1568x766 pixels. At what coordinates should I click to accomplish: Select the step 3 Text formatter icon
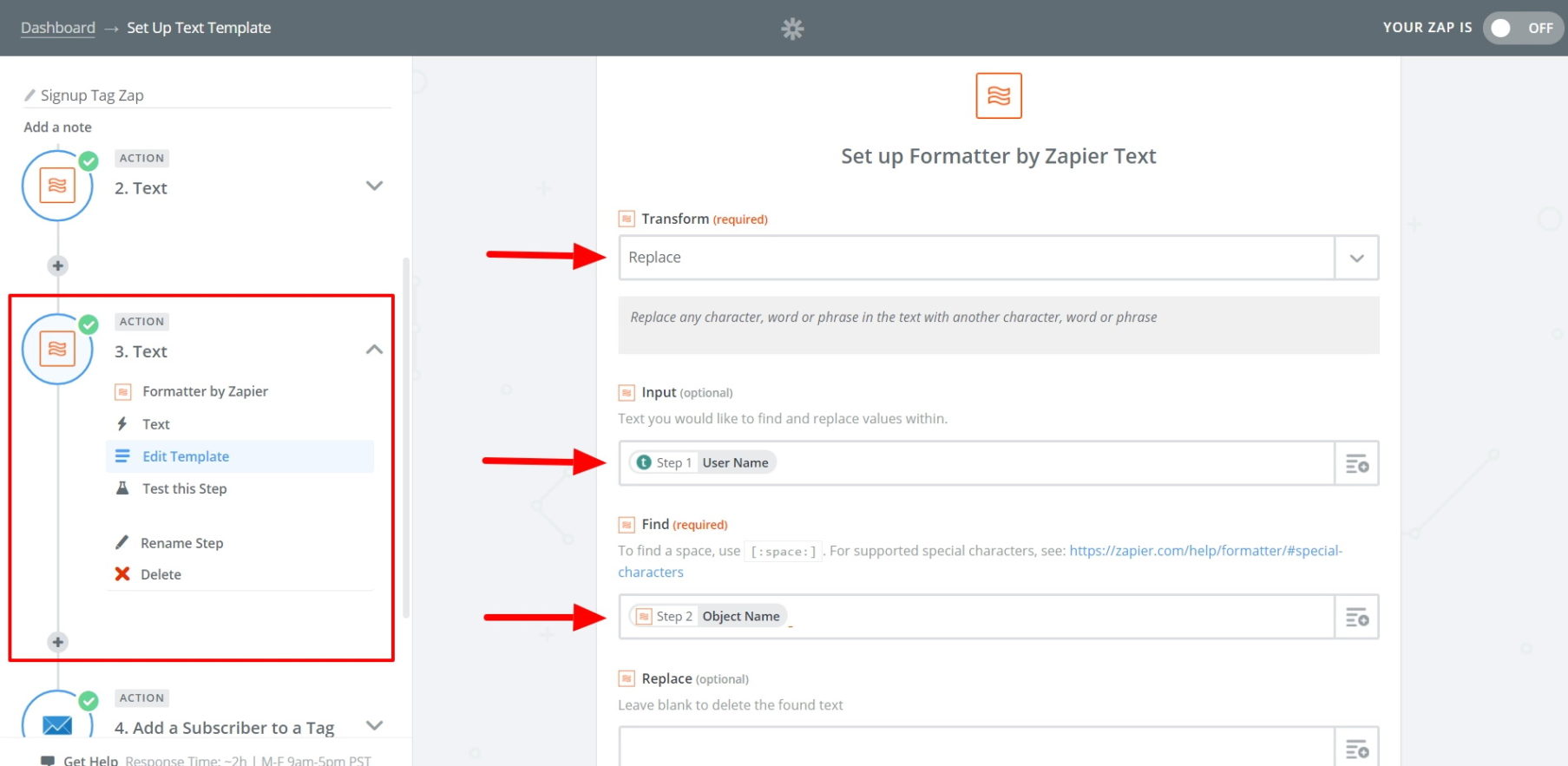pyautogui.click(x=57, y=349)
